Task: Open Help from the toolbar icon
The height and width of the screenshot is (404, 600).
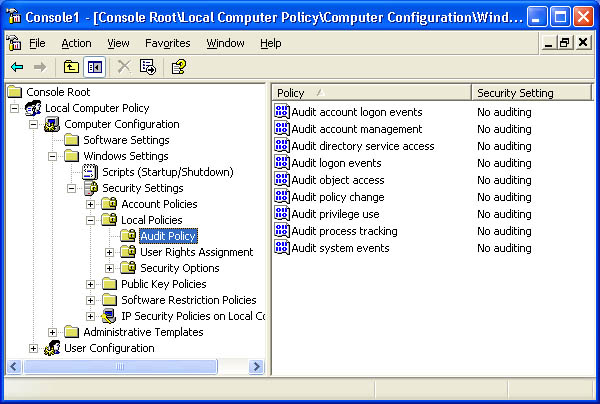Action: tap(178, 67)
